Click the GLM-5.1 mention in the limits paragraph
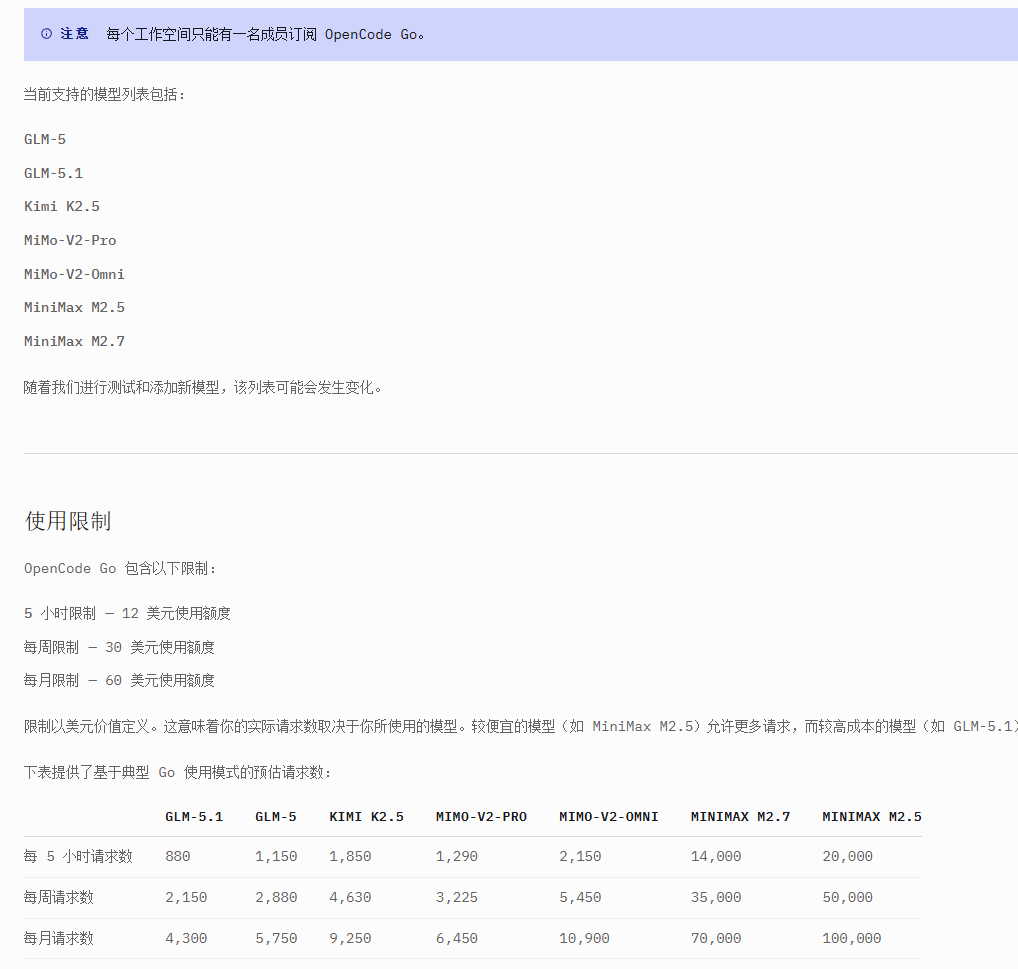 pyautogui.click(x=986, y=727)
